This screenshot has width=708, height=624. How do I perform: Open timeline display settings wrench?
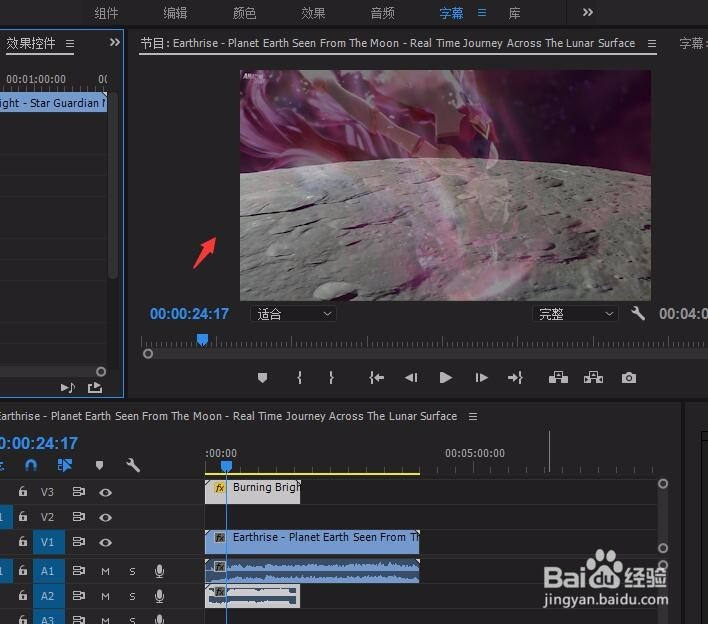click(x=133, y=465)
